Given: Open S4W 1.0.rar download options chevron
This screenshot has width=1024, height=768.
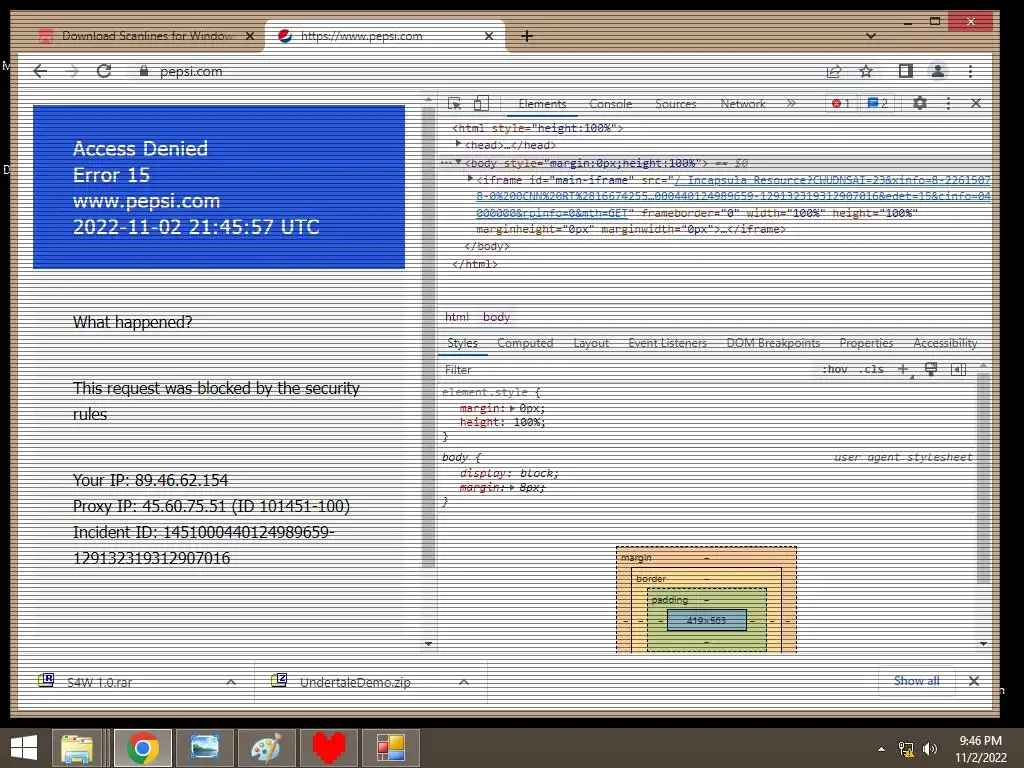Looking at the screenshot, I should pos(231,682).
